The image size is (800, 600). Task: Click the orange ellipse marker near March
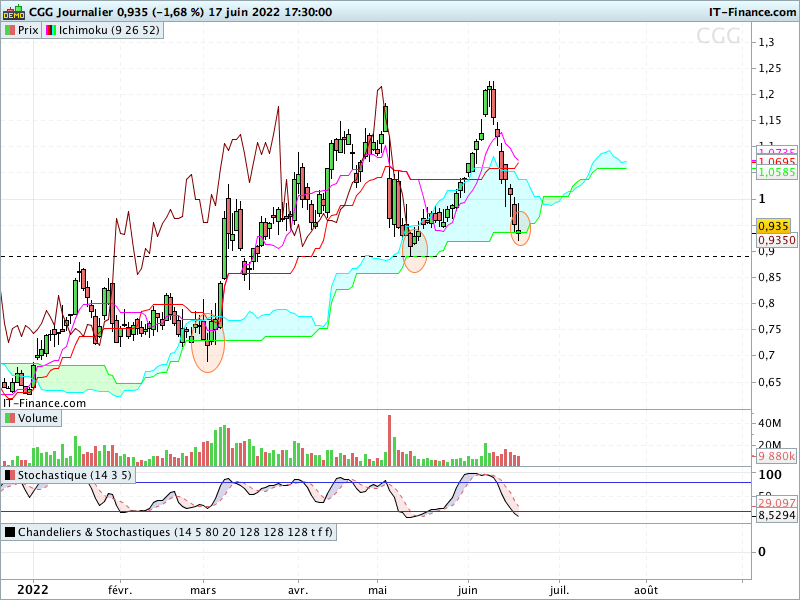(208, 344)
